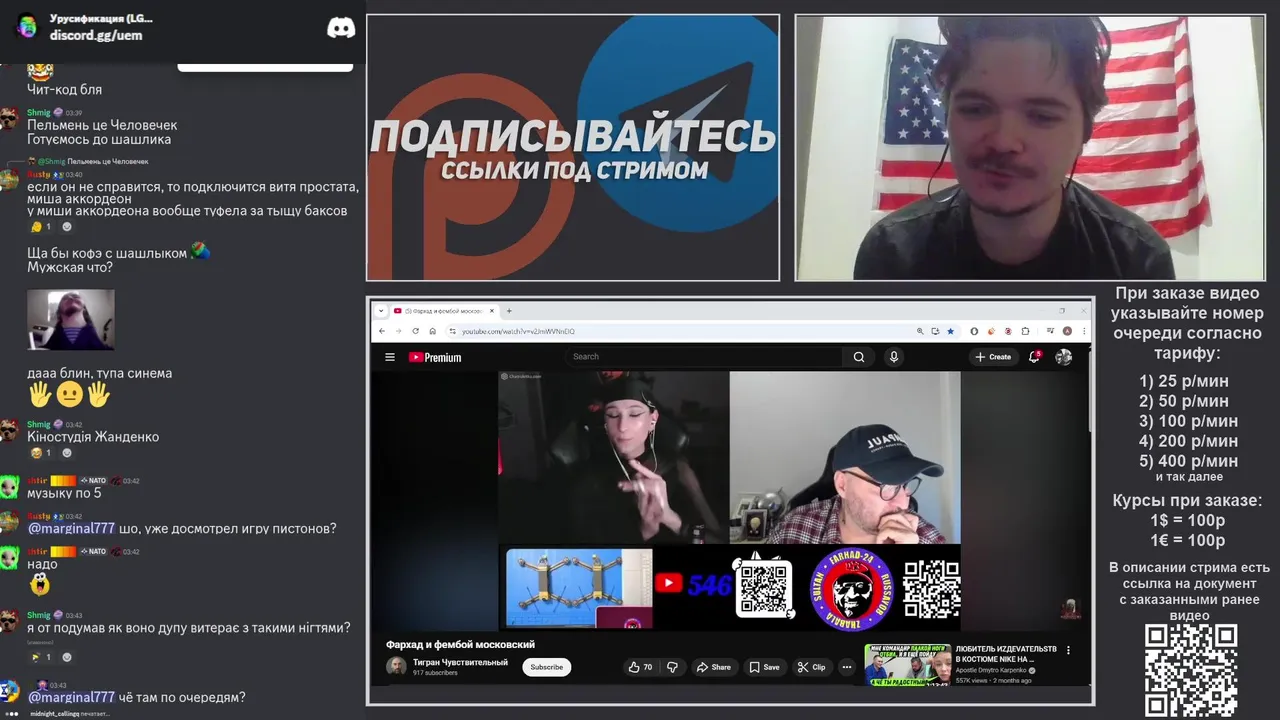The image size is (1280, 720).
Task: Select the Фархад и фембой browser tab
Action: [x=443, y=311]
